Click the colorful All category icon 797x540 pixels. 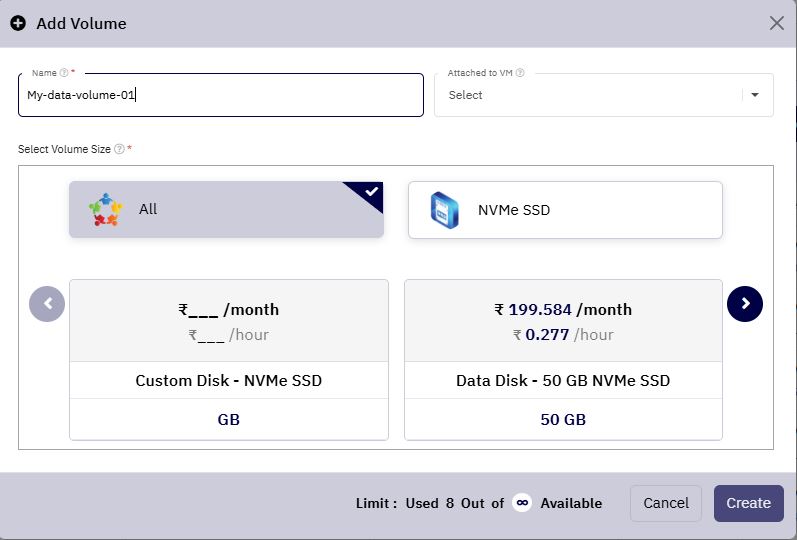point(106,209)
